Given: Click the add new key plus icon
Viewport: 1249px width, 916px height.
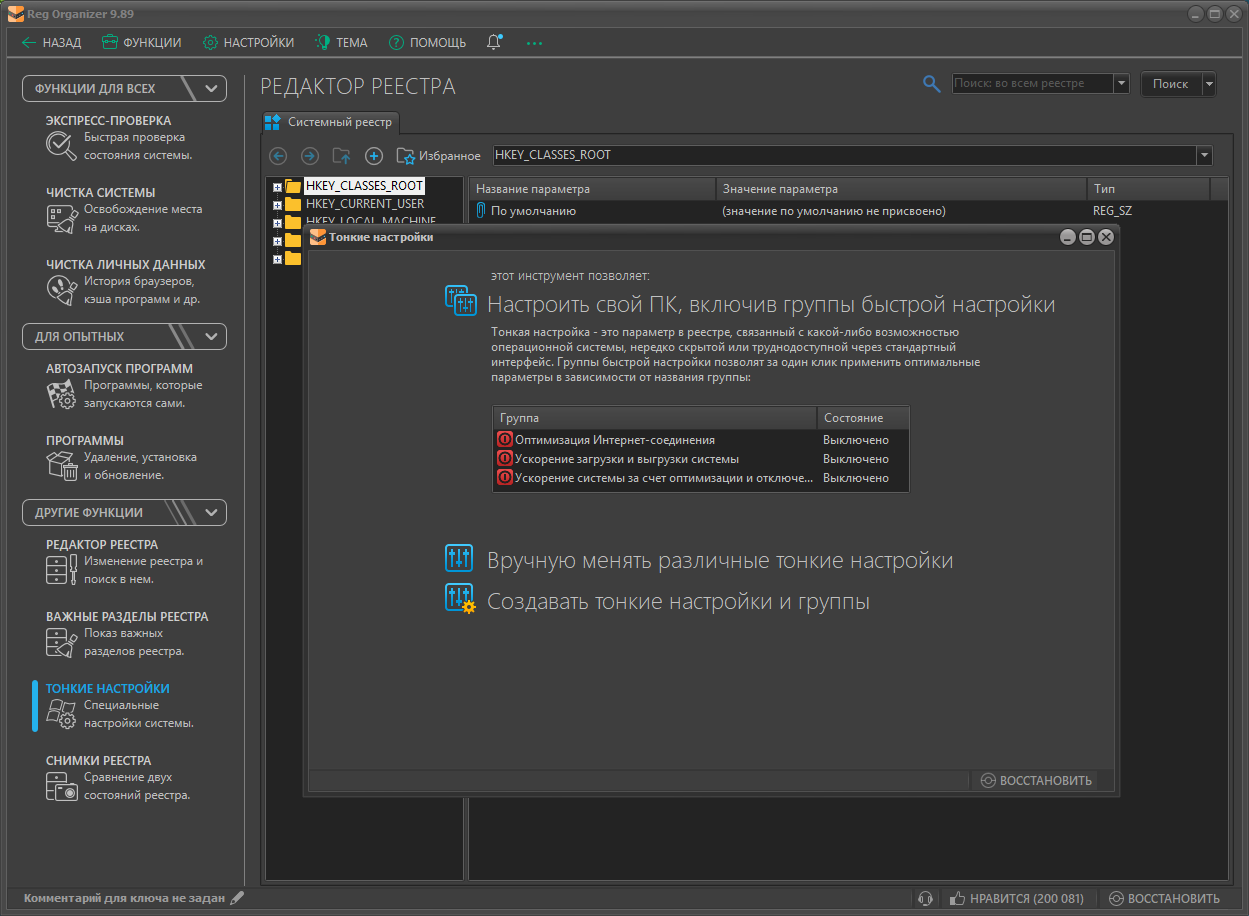Looking at the screenshot, I should tap(374, 156).
